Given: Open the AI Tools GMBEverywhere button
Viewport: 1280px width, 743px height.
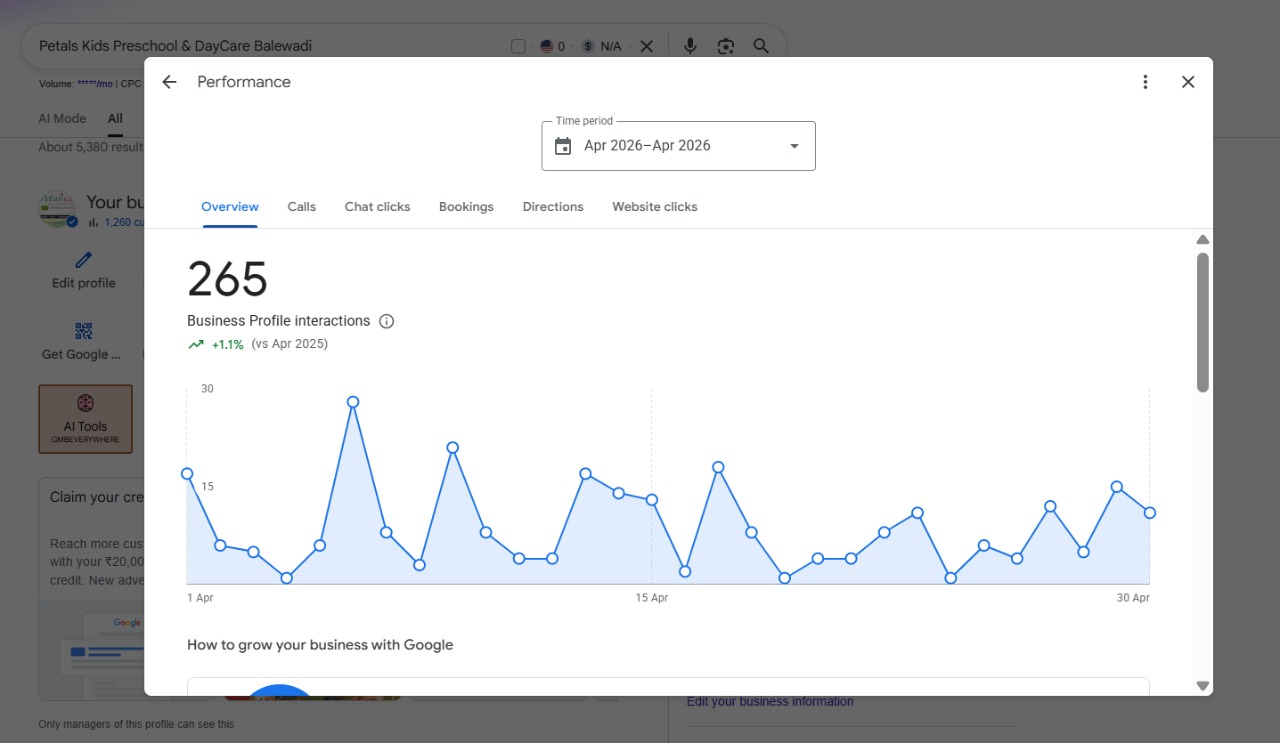Looking at the screenshot, I should (x=85, y=419).
